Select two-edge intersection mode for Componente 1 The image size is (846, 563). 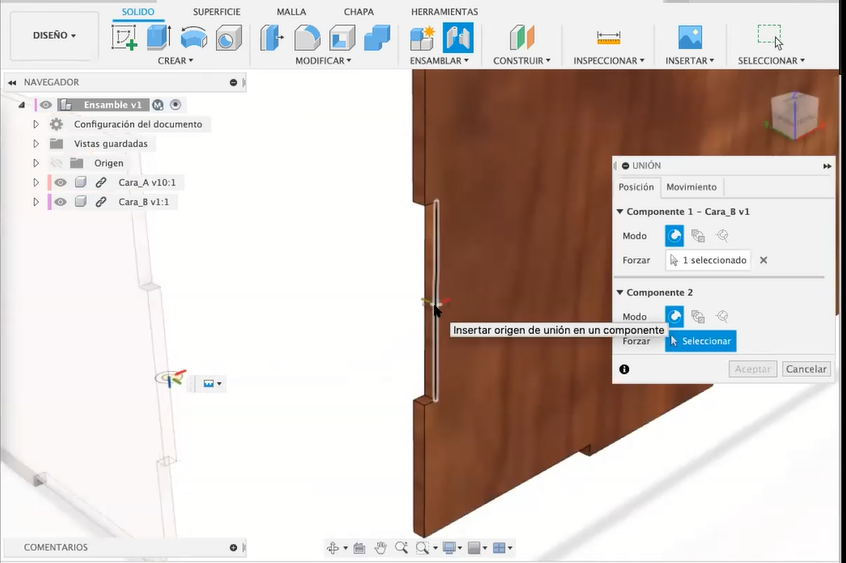(x=722, y=236)
